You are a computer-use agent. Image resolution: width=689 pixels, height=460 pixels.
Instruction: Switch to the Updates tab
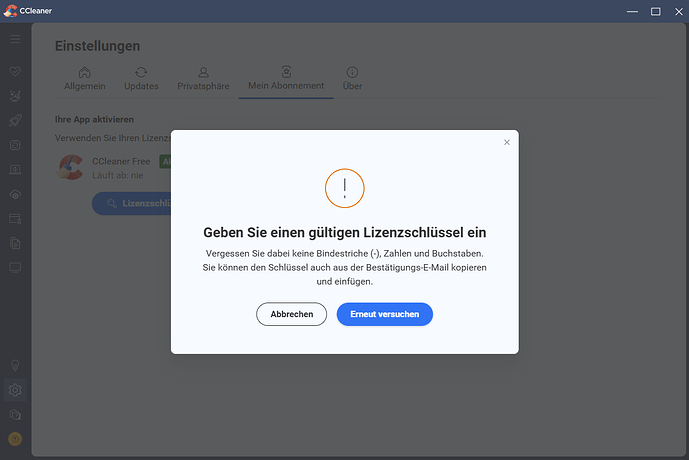141,79
